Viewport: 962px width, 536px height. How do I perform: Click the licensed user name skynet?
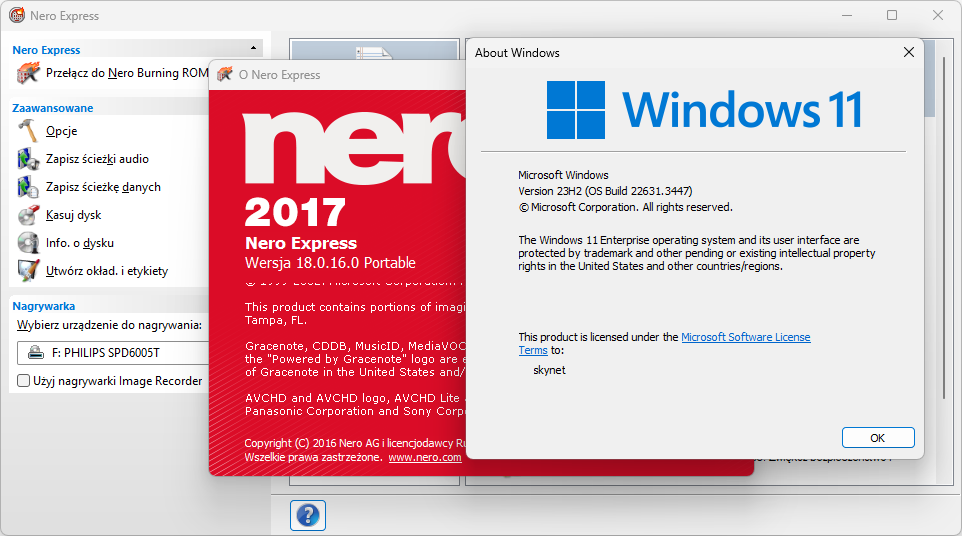point(549,370)
